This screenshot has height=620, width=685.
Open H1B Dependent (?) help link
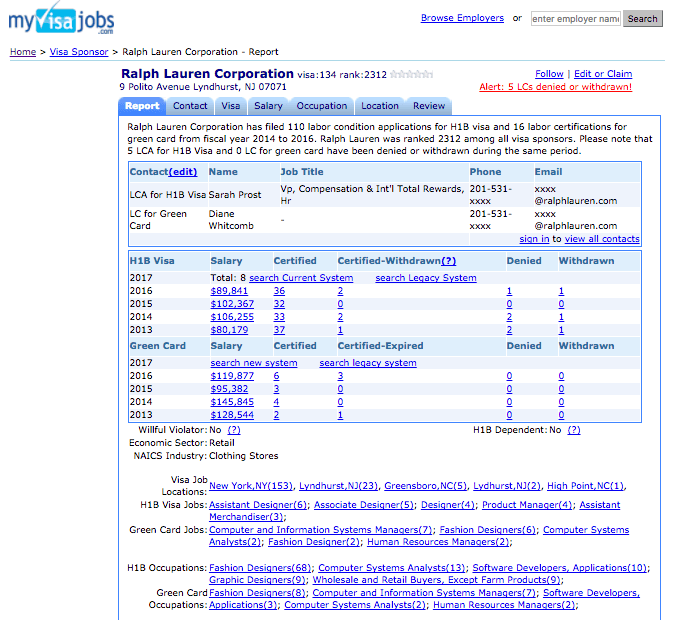click(574, 430)
